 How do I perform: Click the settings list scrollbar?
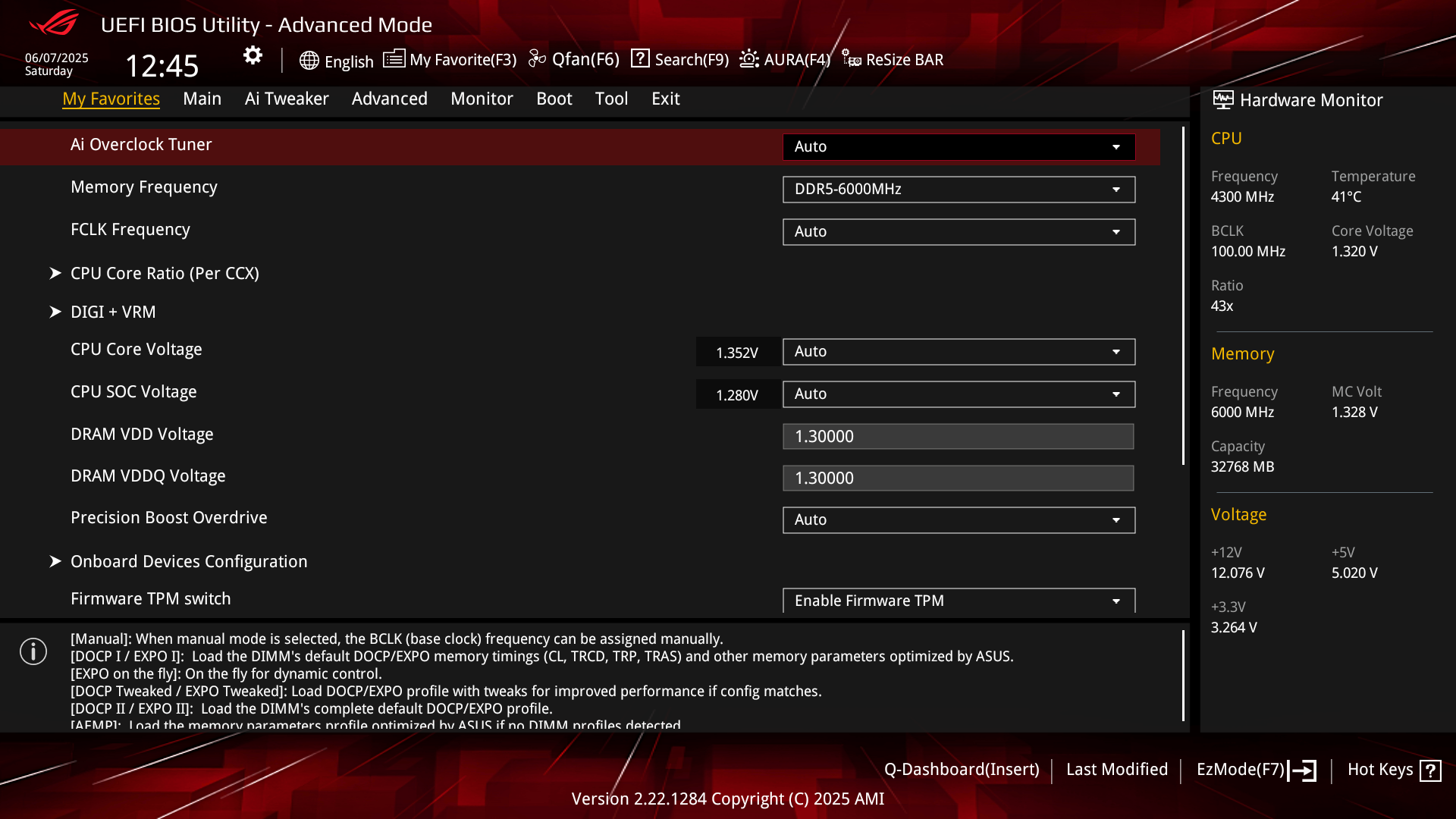(1183, 296)
